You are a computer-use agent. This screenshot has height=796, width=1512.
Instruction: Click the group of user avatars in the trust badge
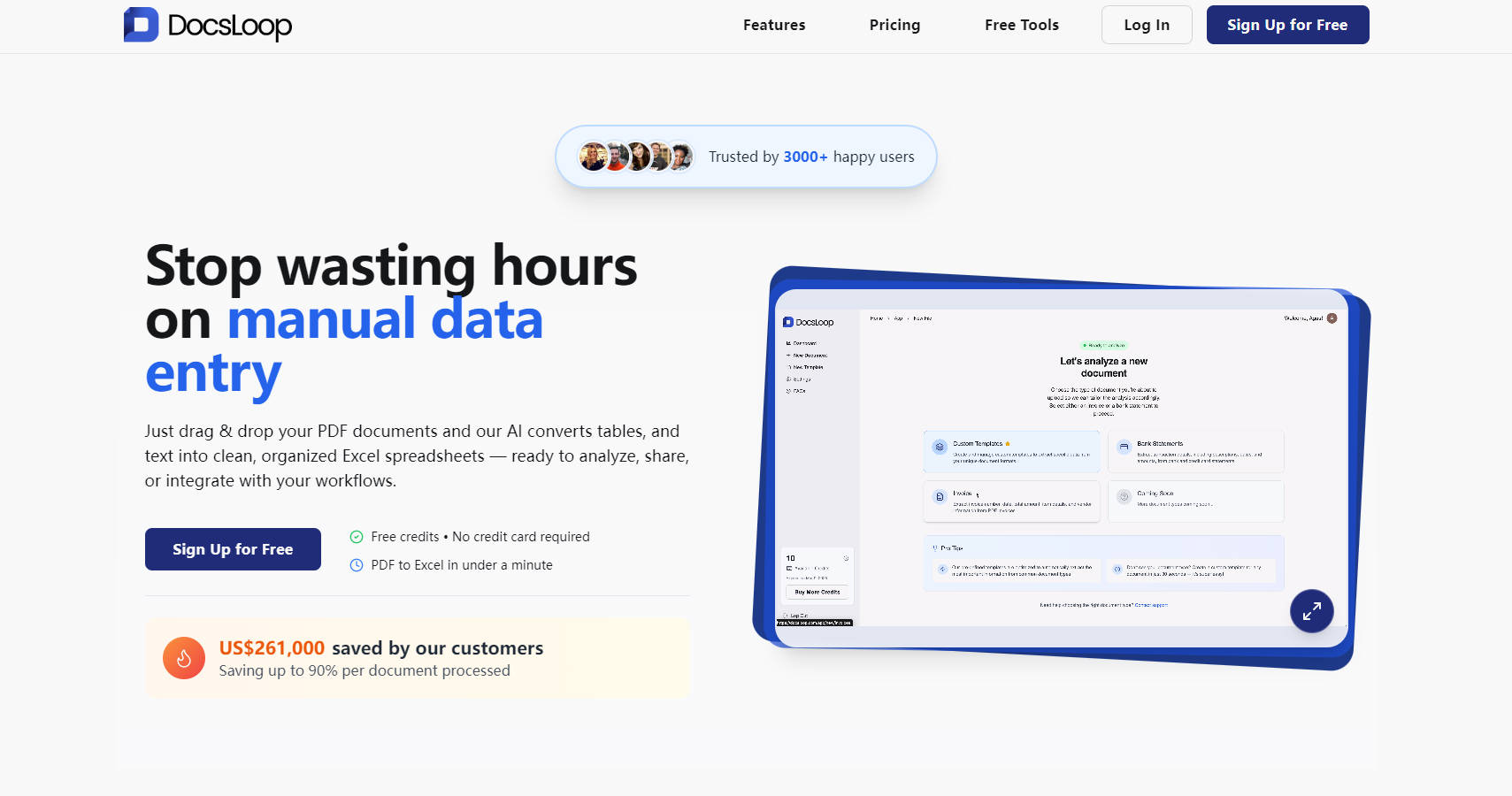(635, 157)
